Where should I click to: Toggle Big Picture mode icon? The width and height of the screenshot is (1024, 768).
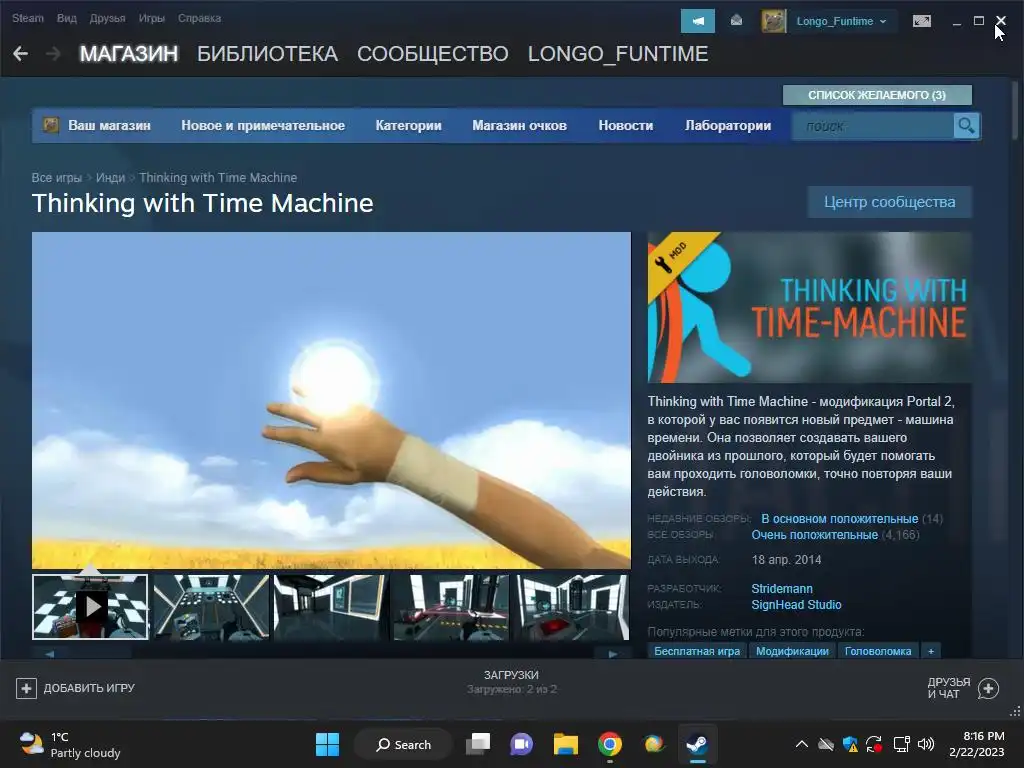921,21
